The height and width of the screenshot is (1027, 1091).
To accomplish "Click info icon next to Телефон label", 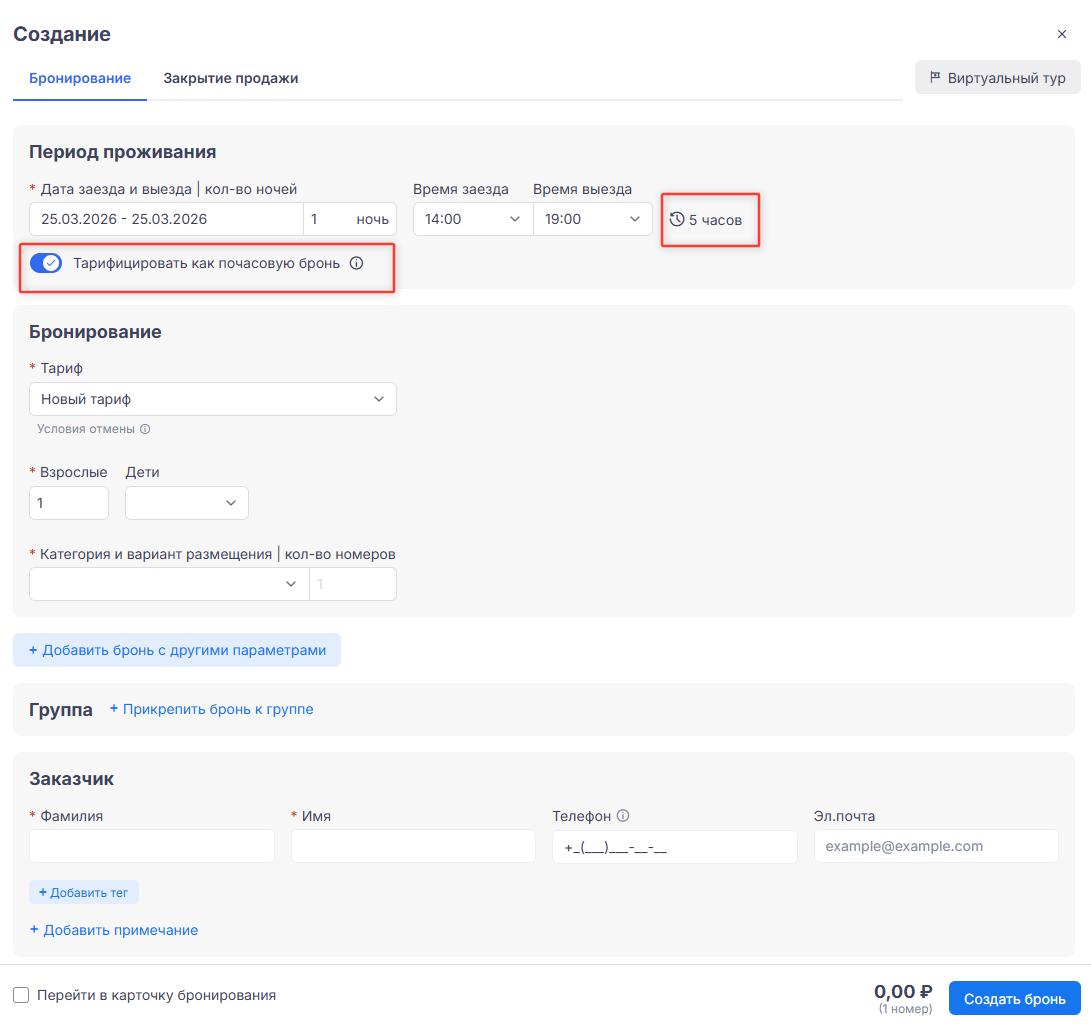I will [623, 816].
